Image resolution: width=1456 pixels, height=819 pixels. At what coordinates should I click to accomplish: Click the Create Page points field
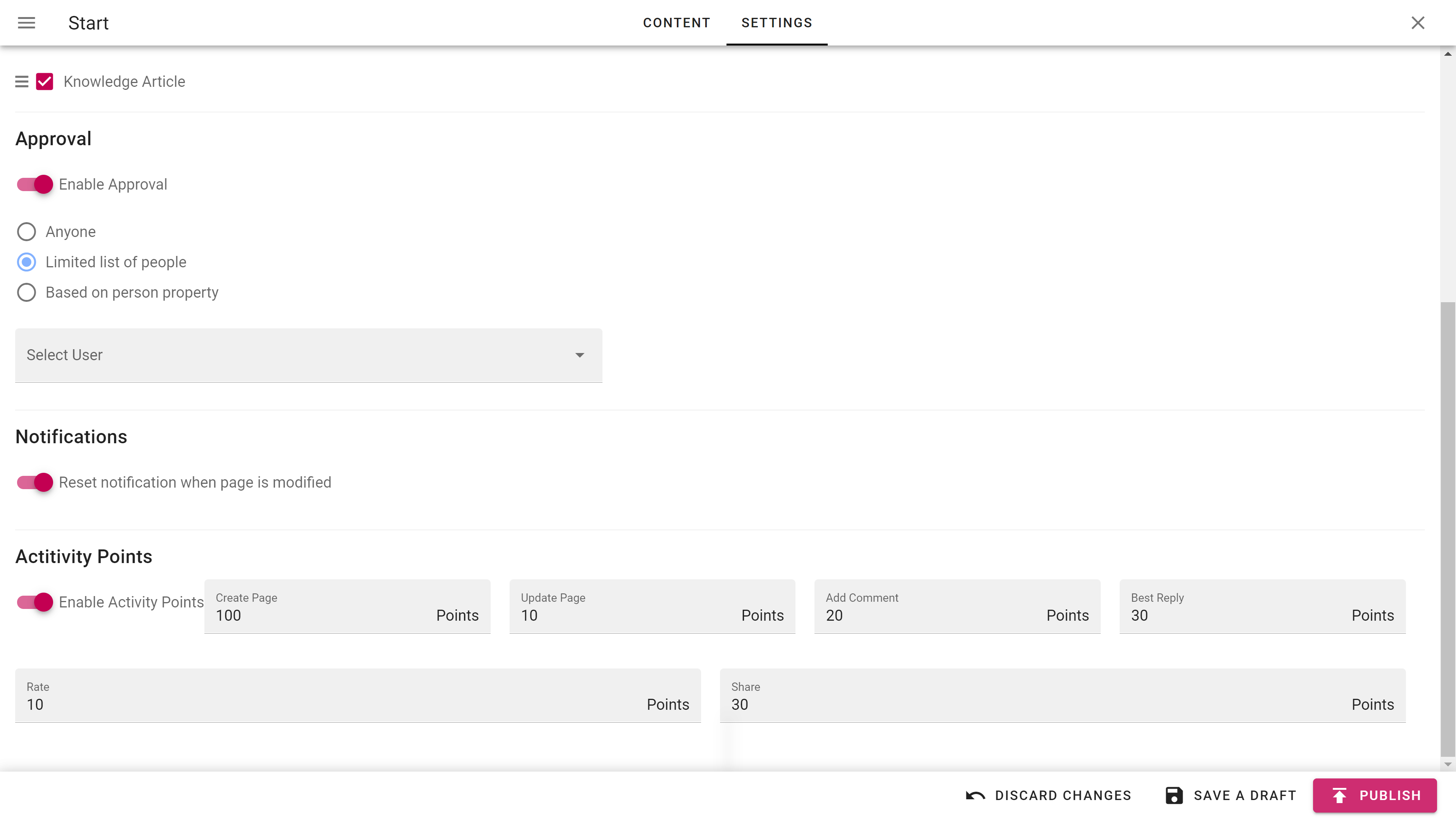[x=322, y=615]
